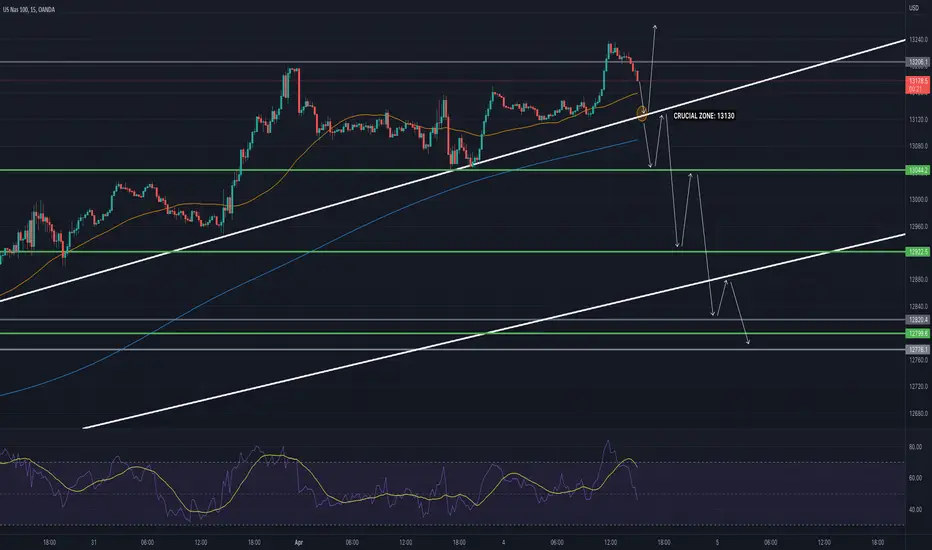932x550 pixels.
Task: Click the 13000.0 price axis value
Action: click(918, 200)
